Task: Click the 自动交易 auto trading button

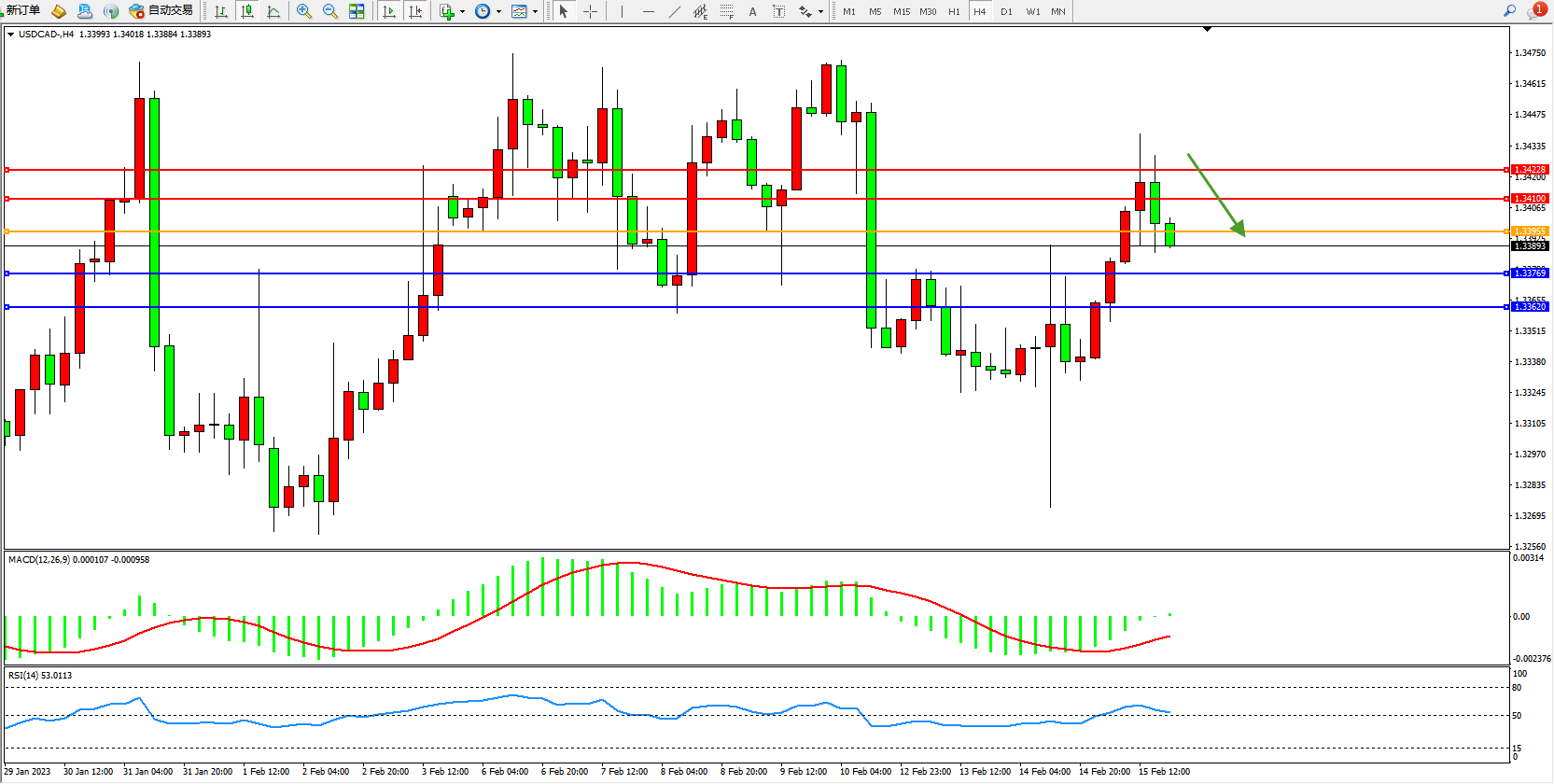Action: coord(161,10)
